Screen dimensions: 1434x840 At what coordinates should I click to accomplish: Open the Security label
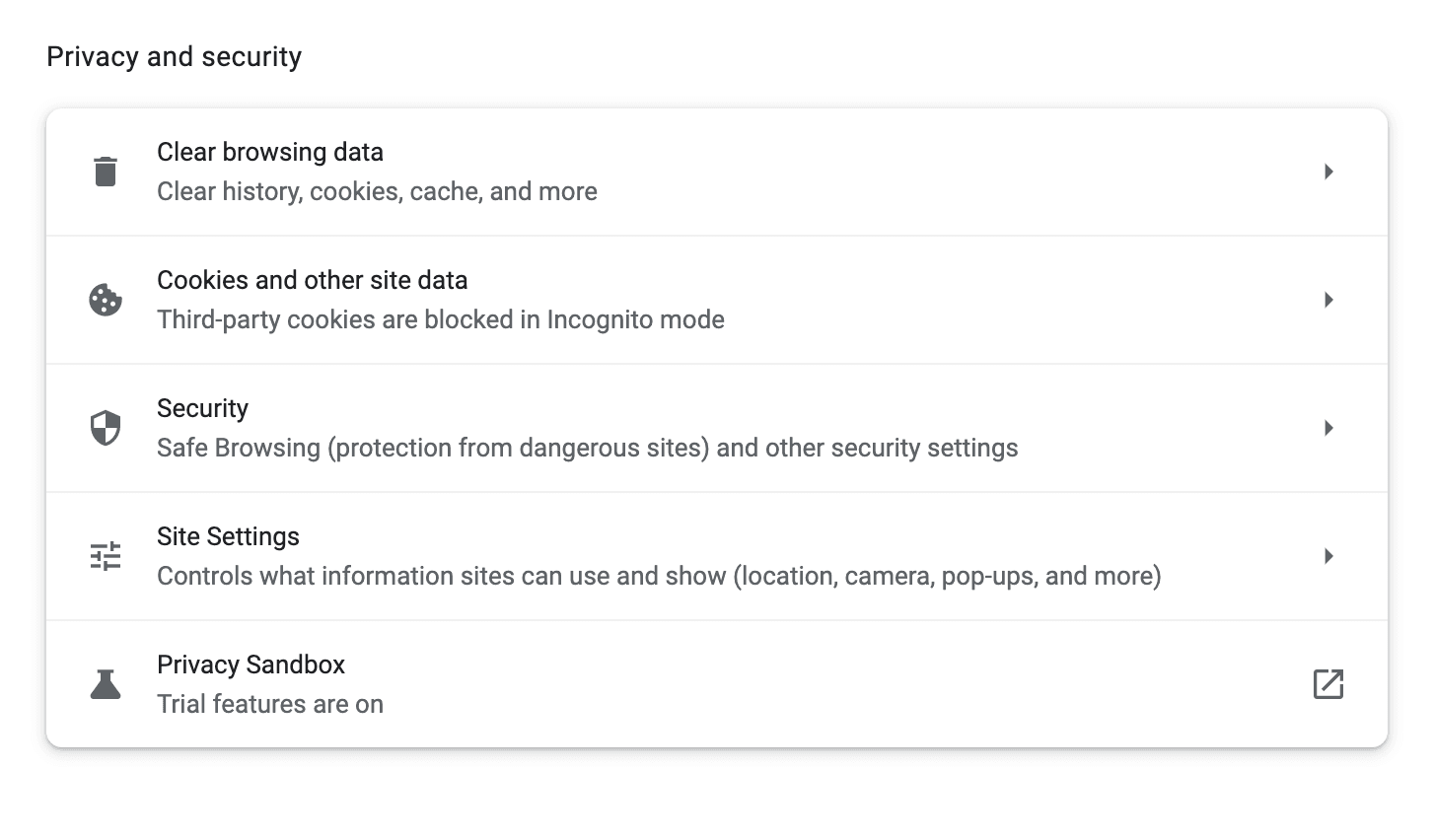click(202, 408)
